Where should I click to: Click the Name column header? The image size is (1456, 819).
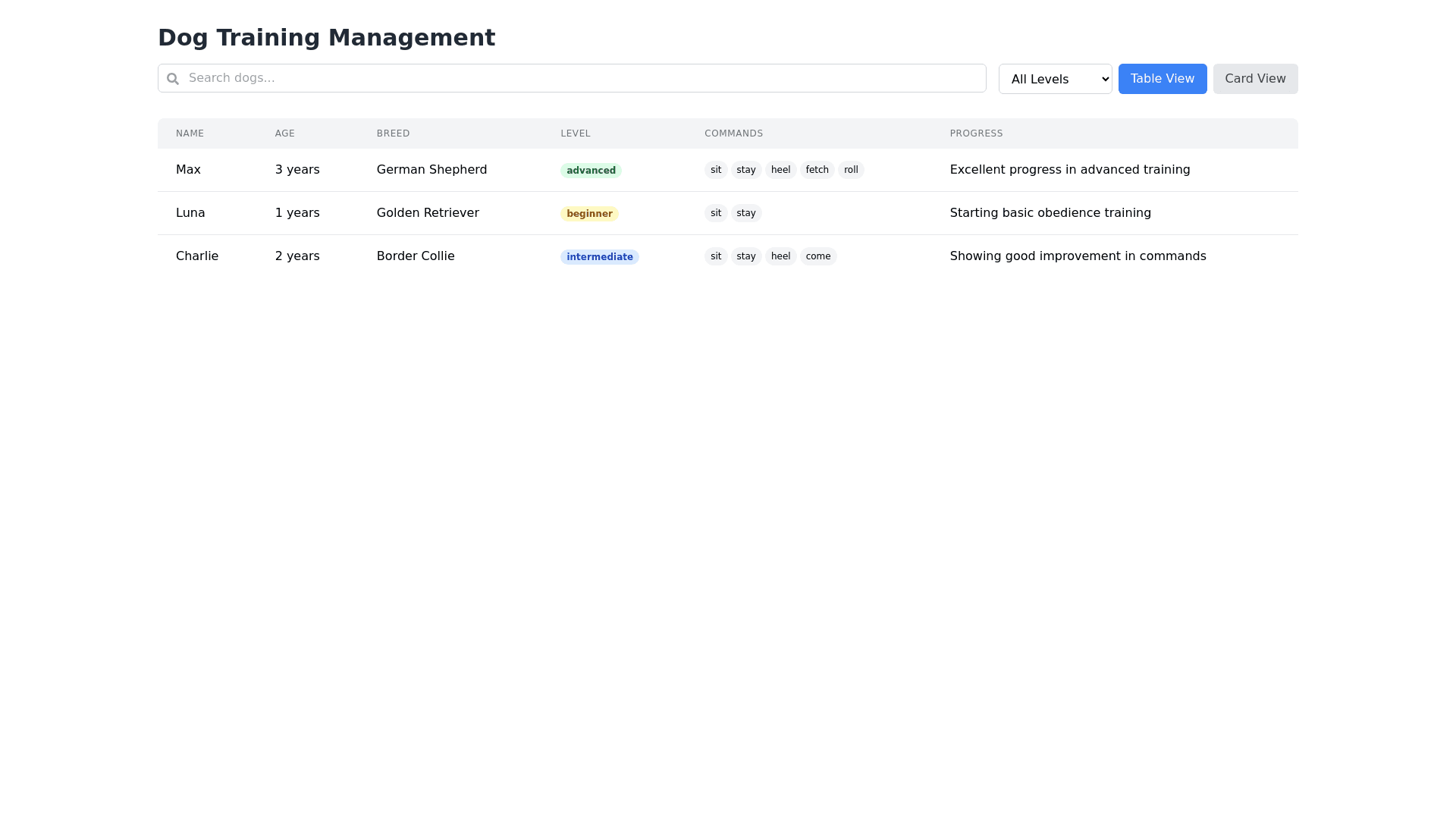pyautogui.click(x=190, y=133)
